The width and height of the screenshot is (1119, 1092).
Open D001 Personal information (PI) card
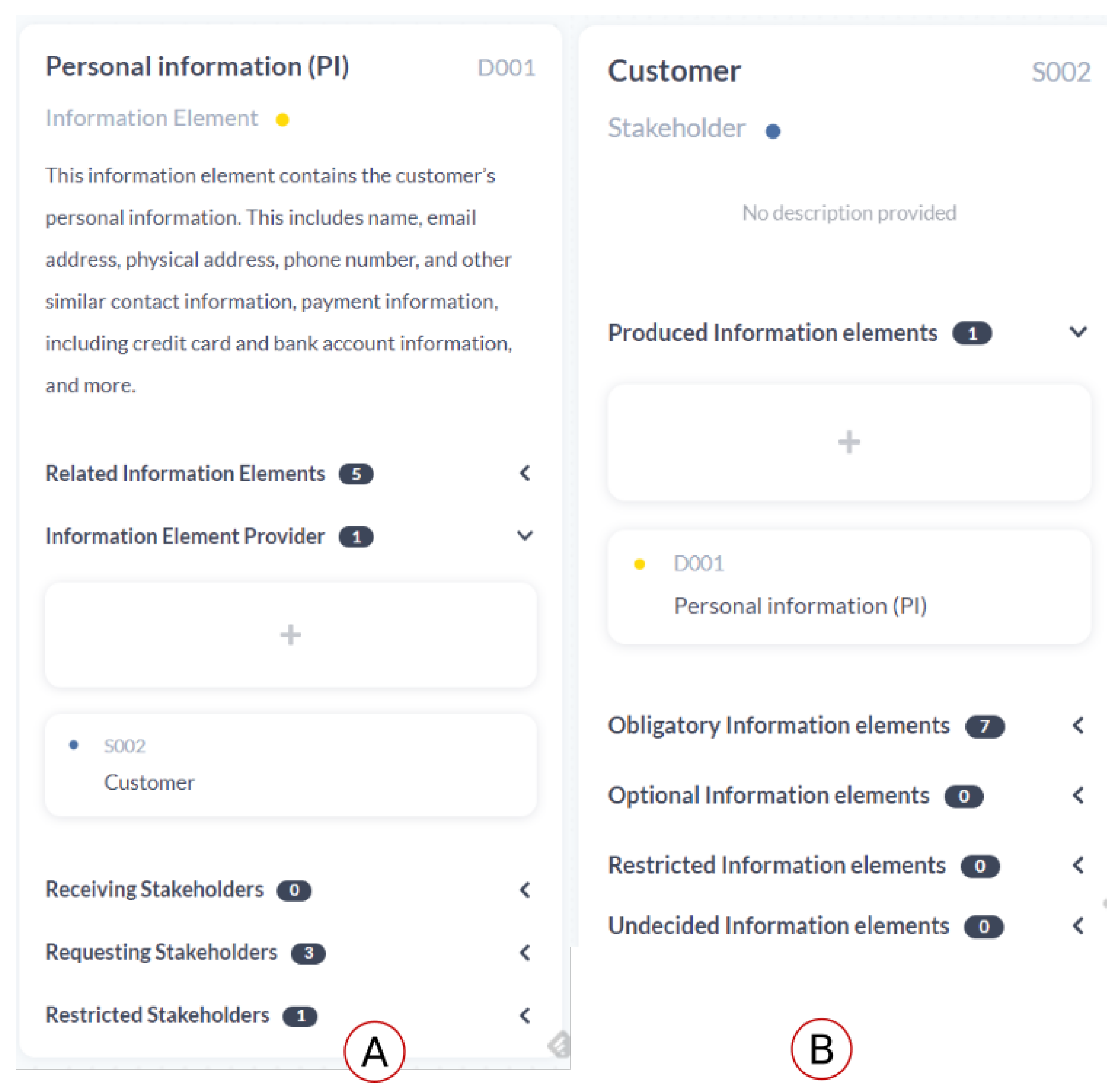click(x=849, y=586)
